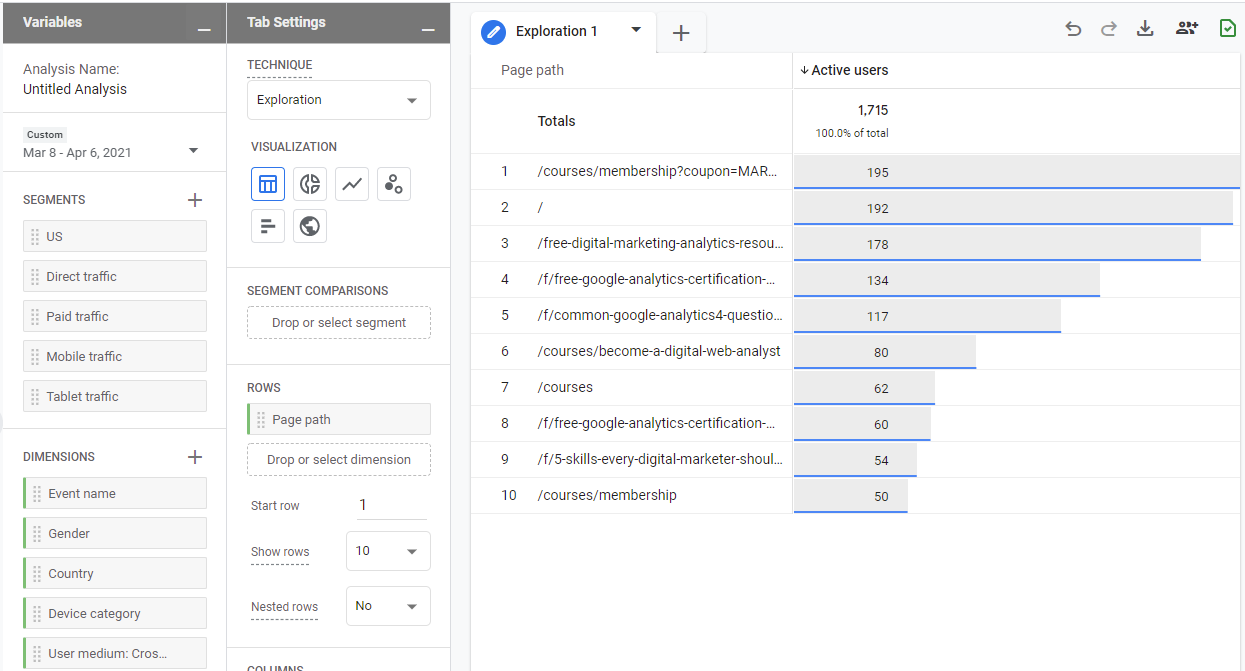Add a new exploration tab

pos(681,33)
